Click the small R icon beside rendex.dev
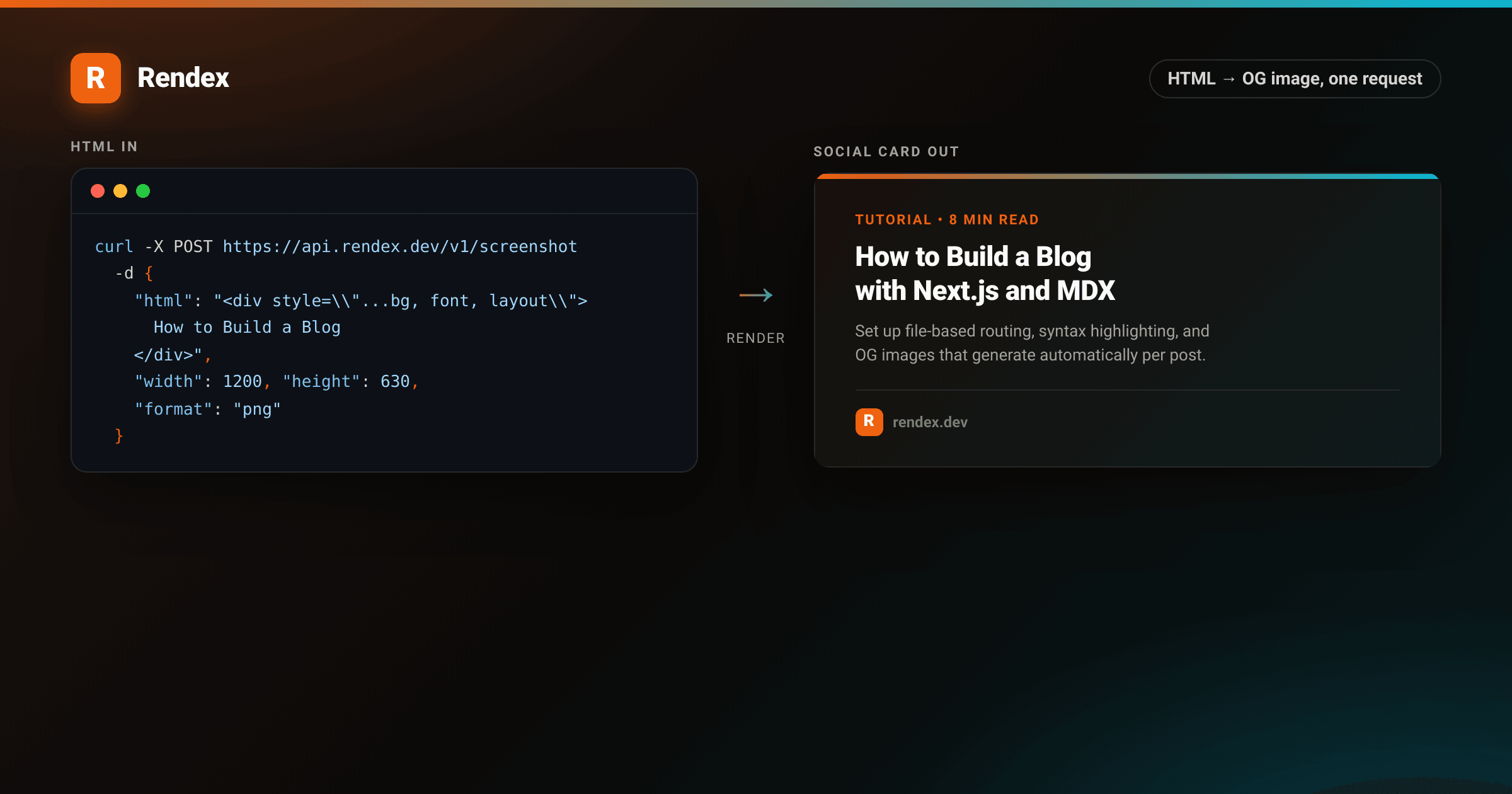This screenshot has width=1512, height=794. pos(869,422)
